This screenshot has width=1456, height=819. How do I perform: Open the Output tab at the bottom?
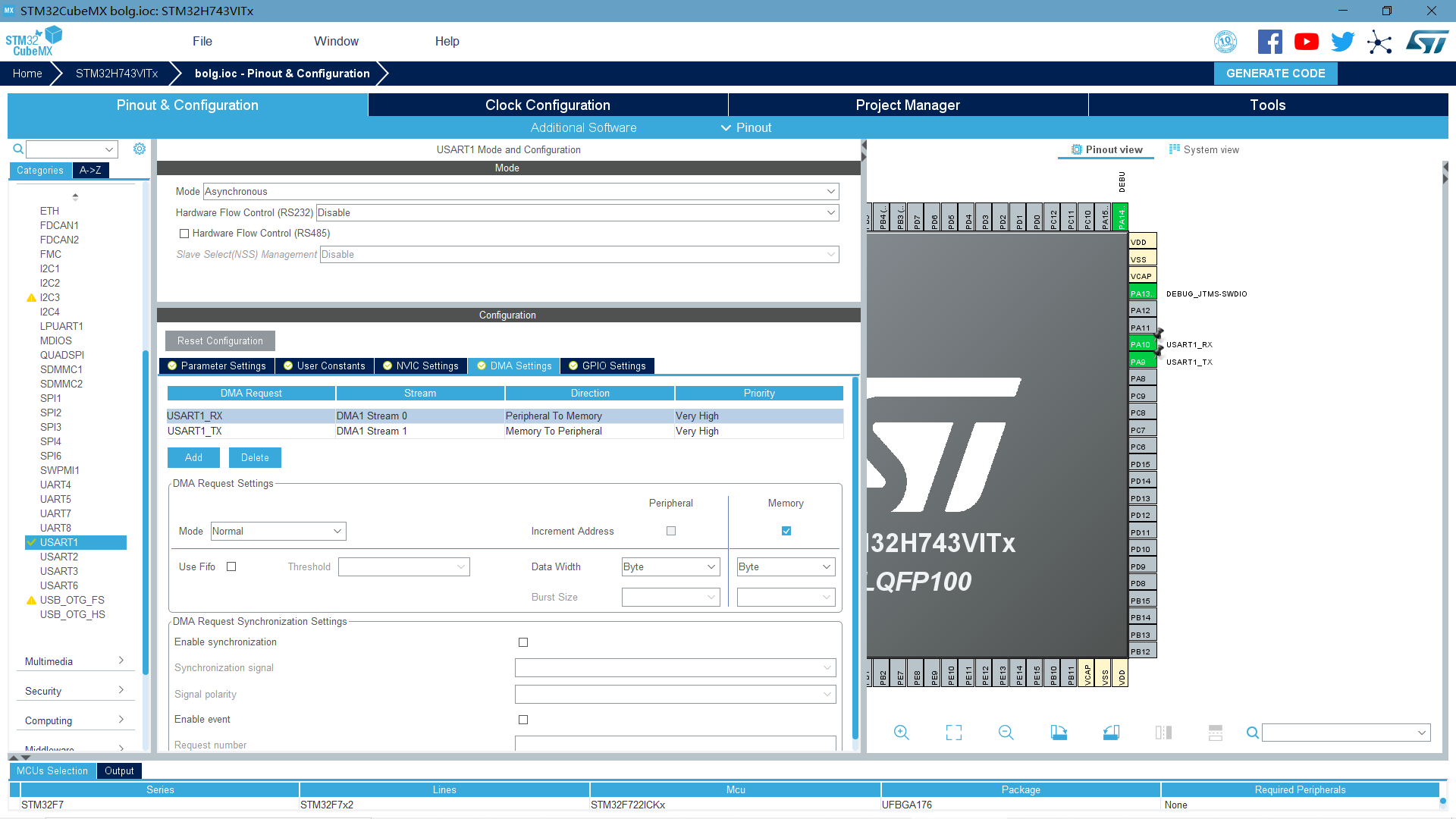pos(119,770)
